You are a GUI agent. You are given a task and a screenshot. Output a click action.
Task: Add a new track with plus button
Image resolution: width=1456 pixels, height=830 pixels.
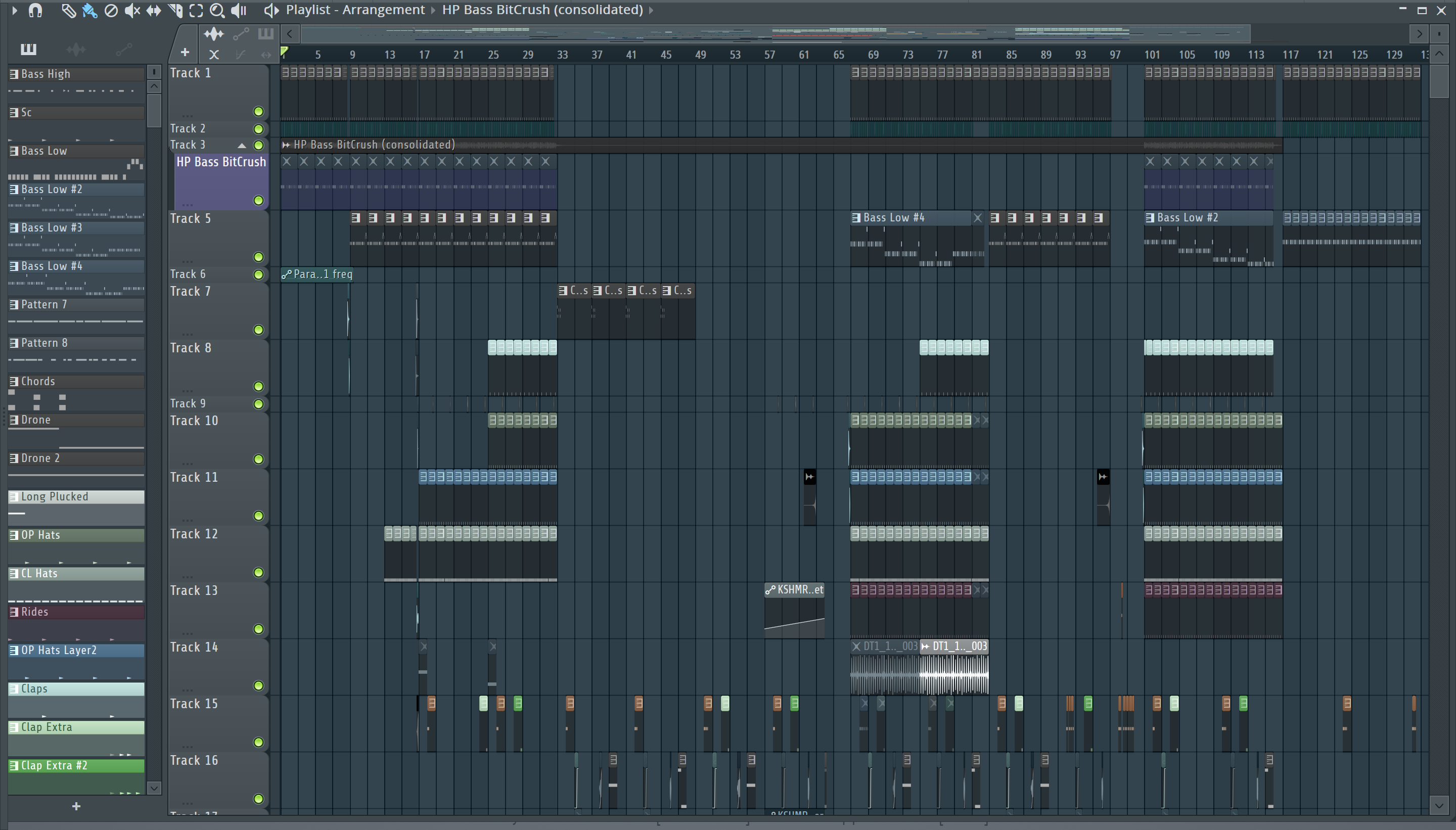[185, 53]
